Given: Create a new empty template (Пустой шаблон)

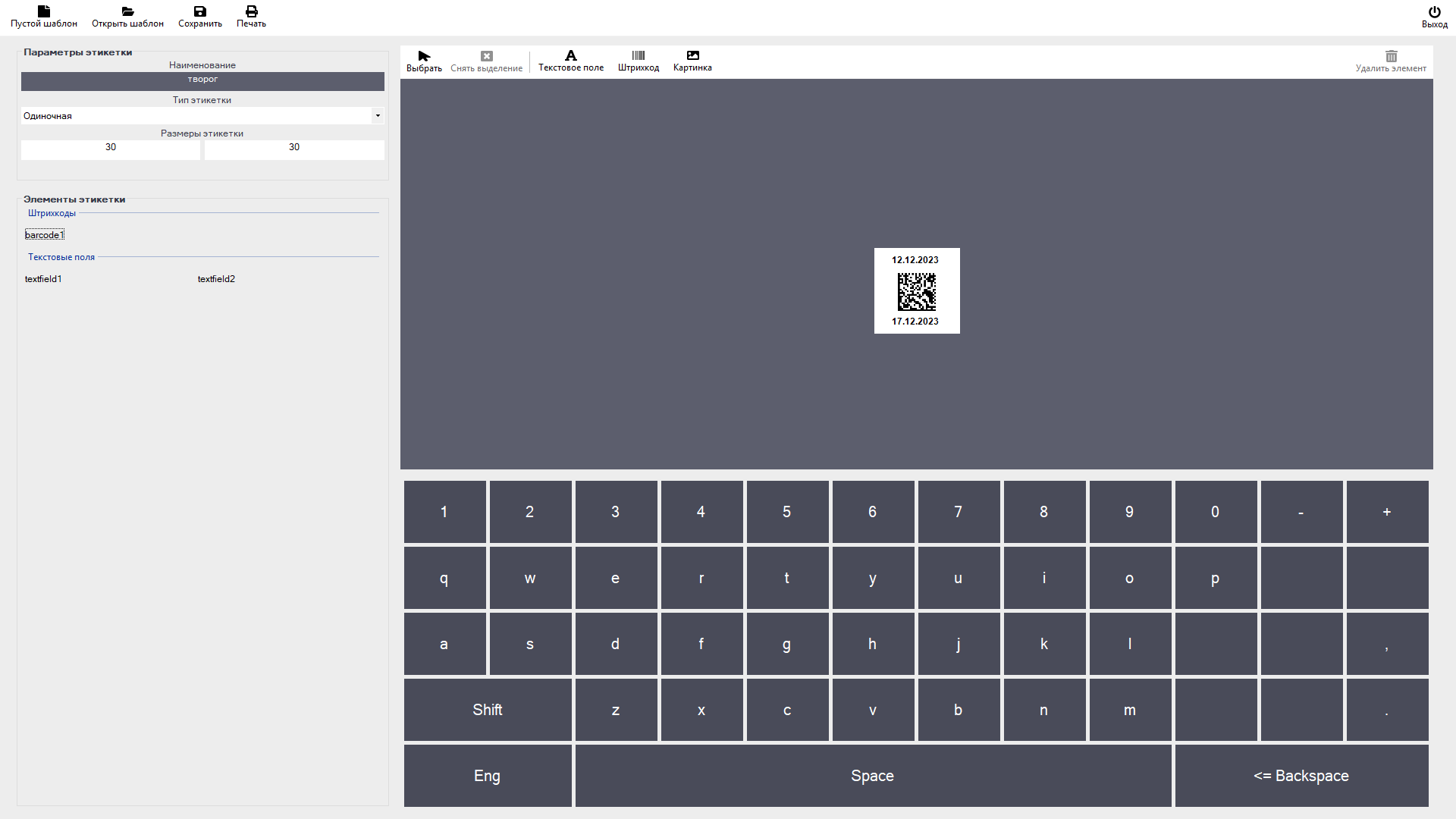Looking at the screenshot, I should (x=44, y=17).
